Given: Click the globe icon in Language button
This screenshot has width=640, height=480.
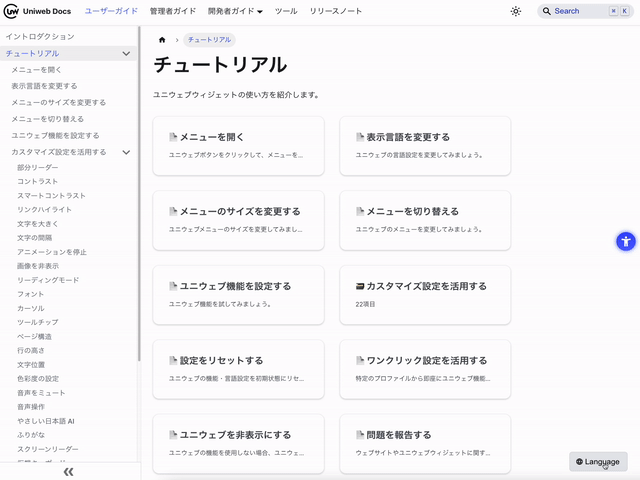Looking at the screenshot, I should pyautogui.click(x=579, y=462).
